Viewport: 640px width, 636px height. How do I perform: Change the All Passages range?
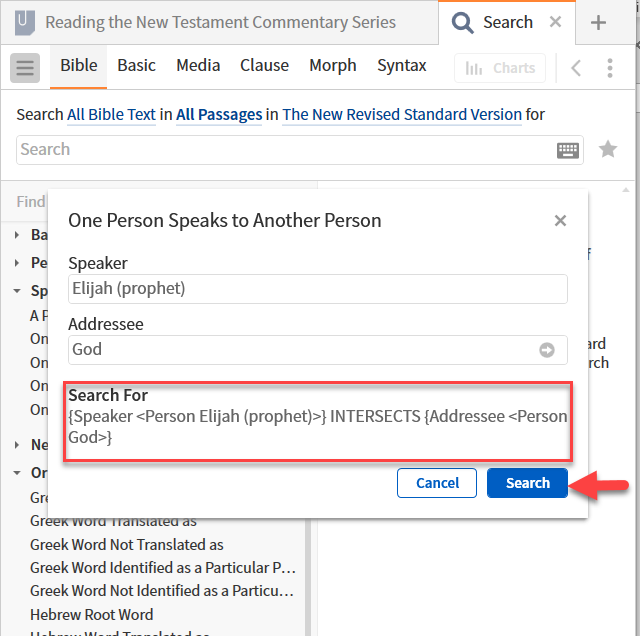coord(219,115)
